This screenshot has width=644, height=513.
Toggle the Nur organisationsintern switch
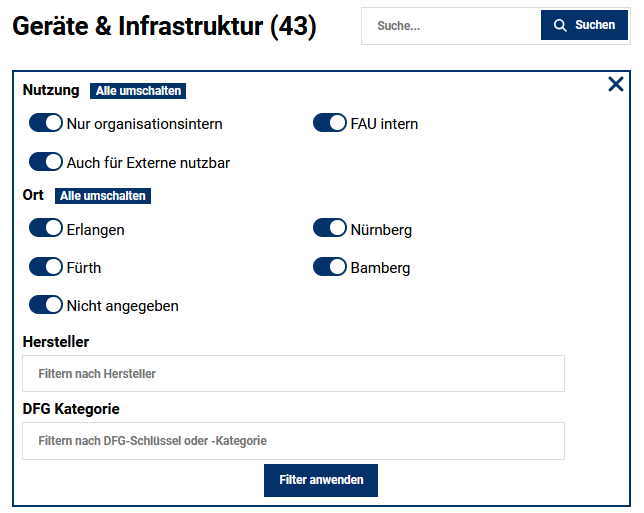point(46,123)
